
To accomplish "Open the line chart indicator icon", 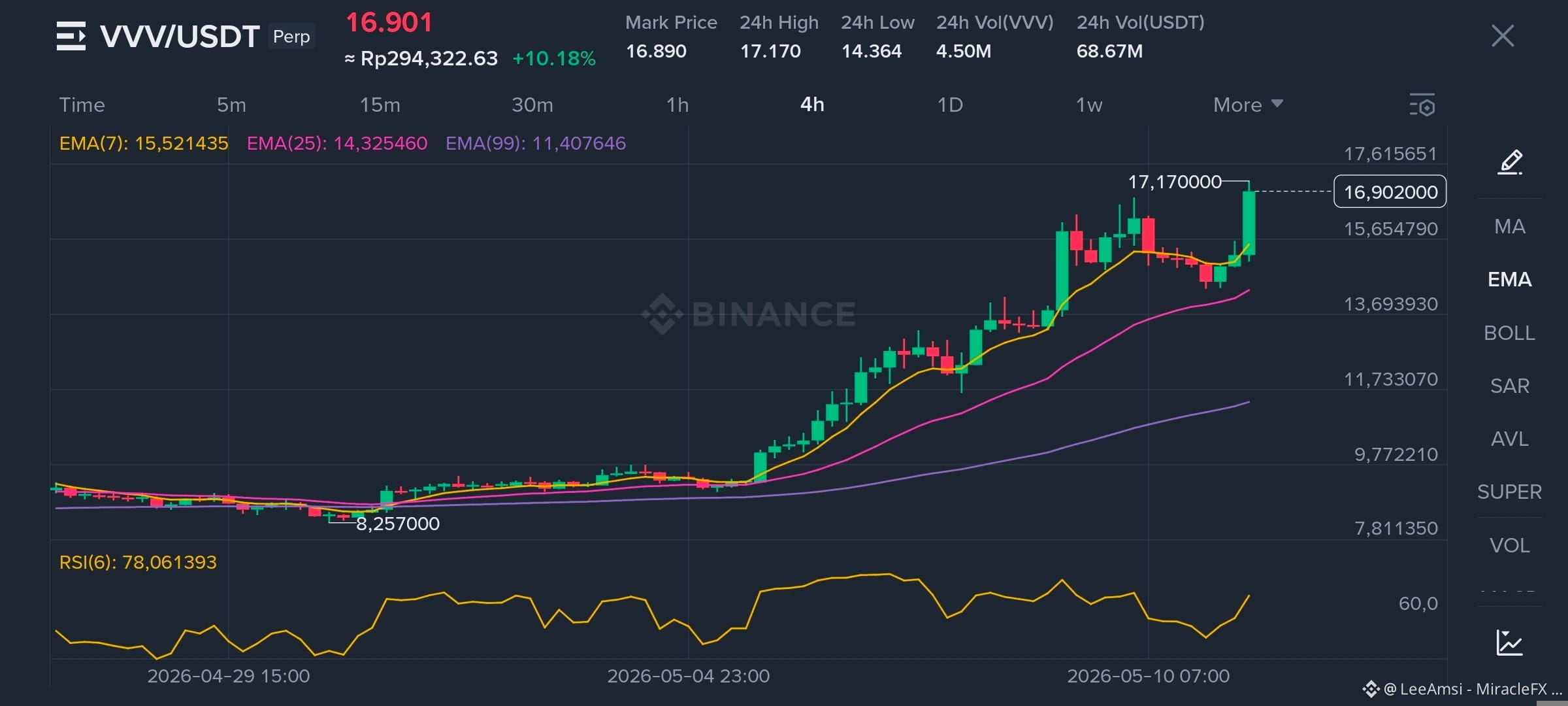I will click(1509, 643).
